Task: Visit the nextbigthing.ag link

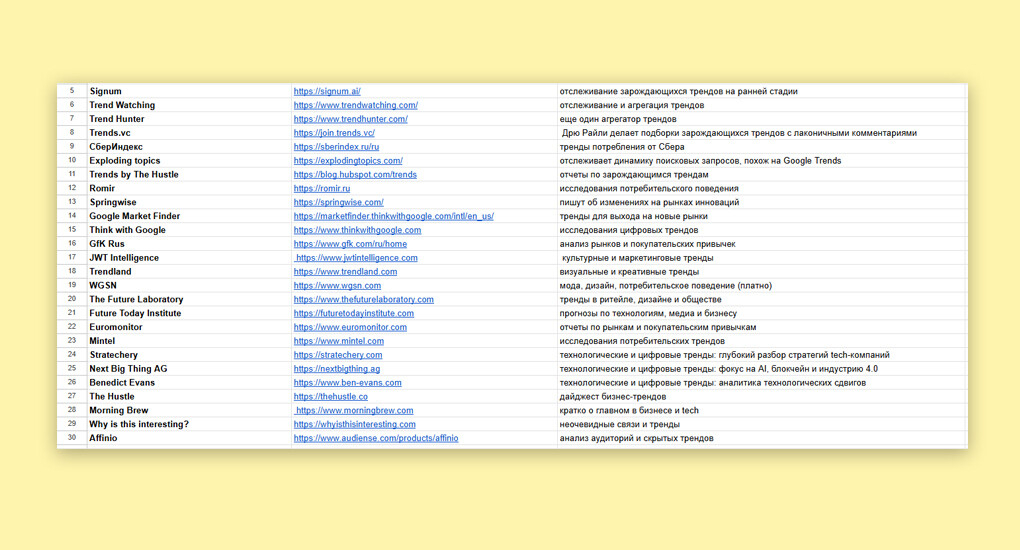Action: pyautogui.click(x=336, y=369)
